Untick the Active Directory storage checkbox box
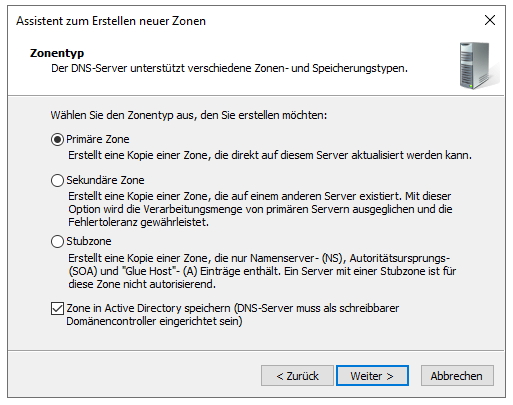 pos(57,308)
